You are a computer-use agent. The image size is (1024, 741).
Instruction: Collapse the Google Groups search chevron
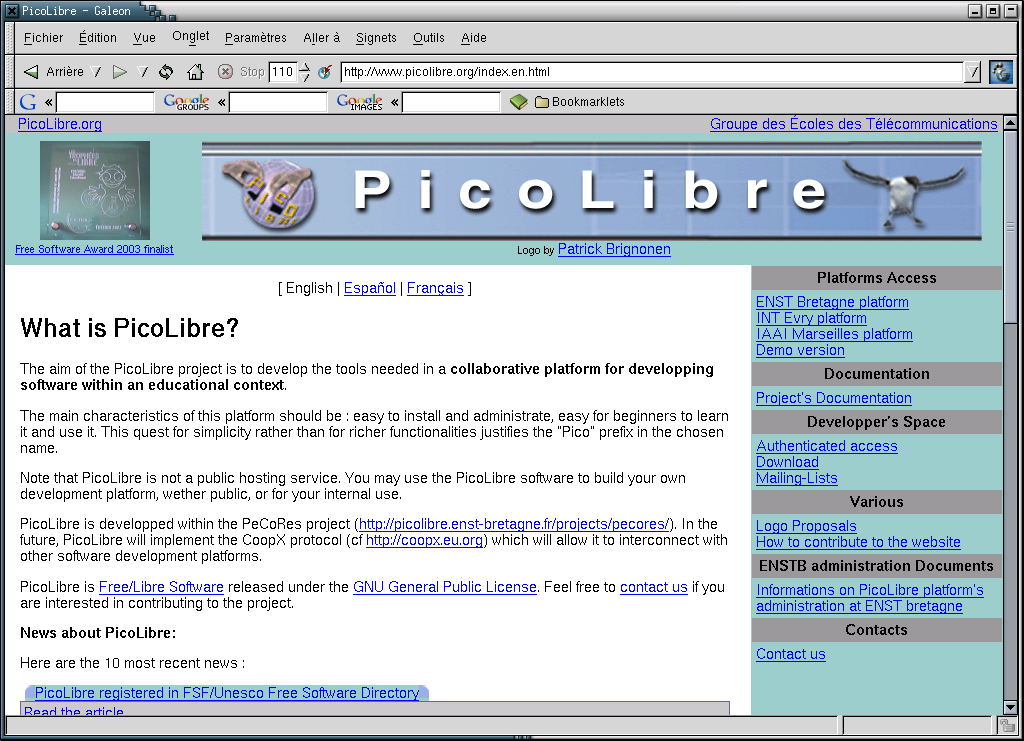coord(221,102)
